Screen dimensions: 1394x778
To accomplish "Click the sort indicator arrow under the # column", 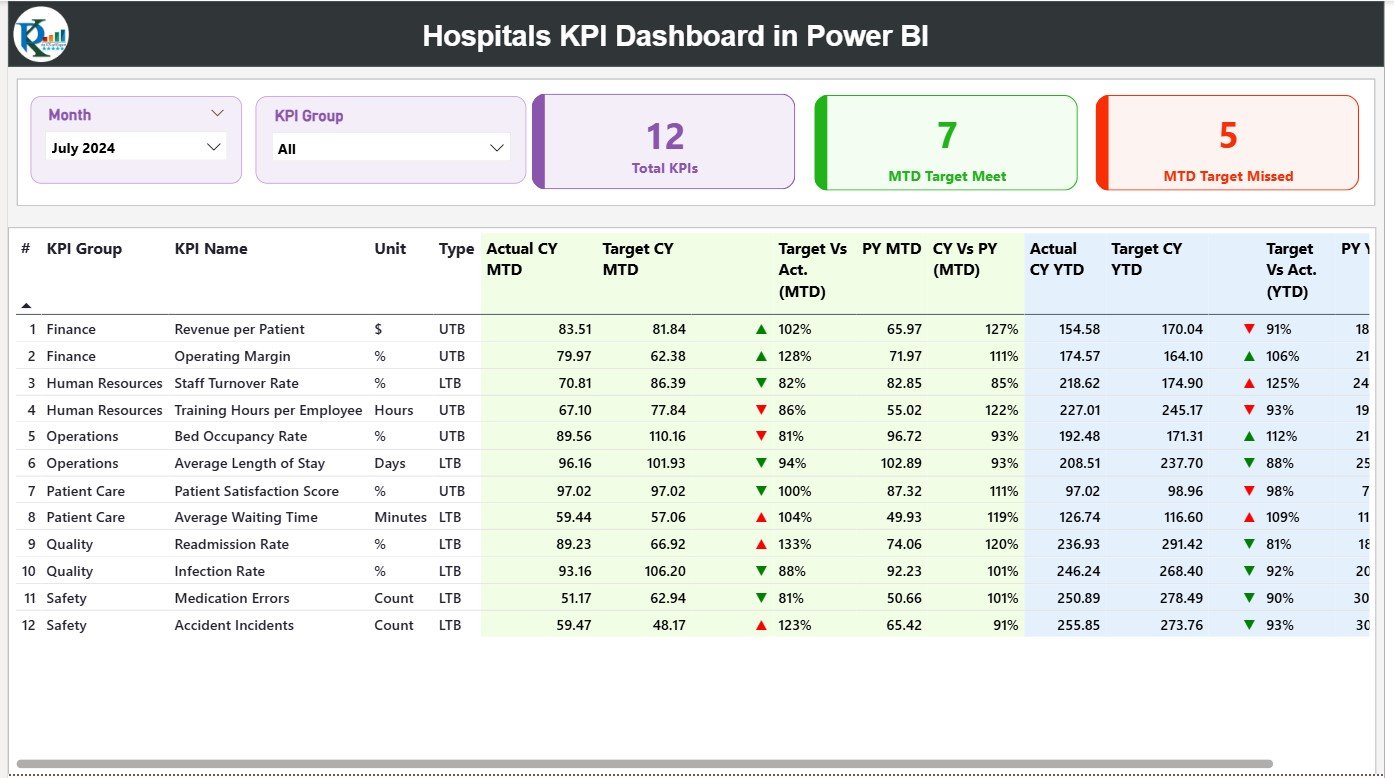I will (24, 304).
